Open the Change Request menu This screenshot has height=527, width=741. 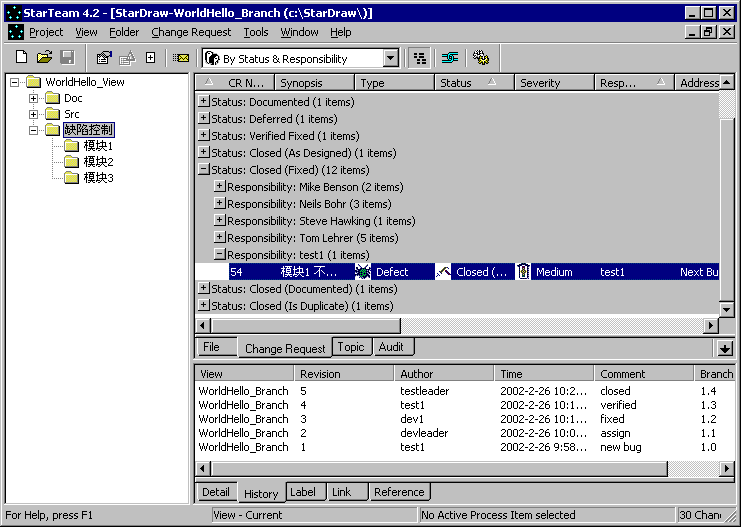click(x=191, y=32)
